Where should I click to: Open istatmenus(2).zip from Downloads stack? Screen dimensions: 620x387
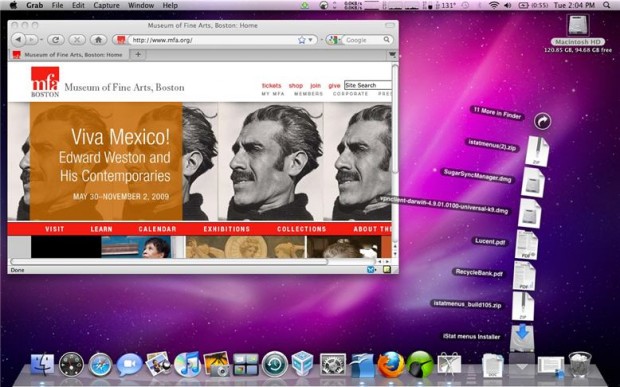[x=537, y=151]
